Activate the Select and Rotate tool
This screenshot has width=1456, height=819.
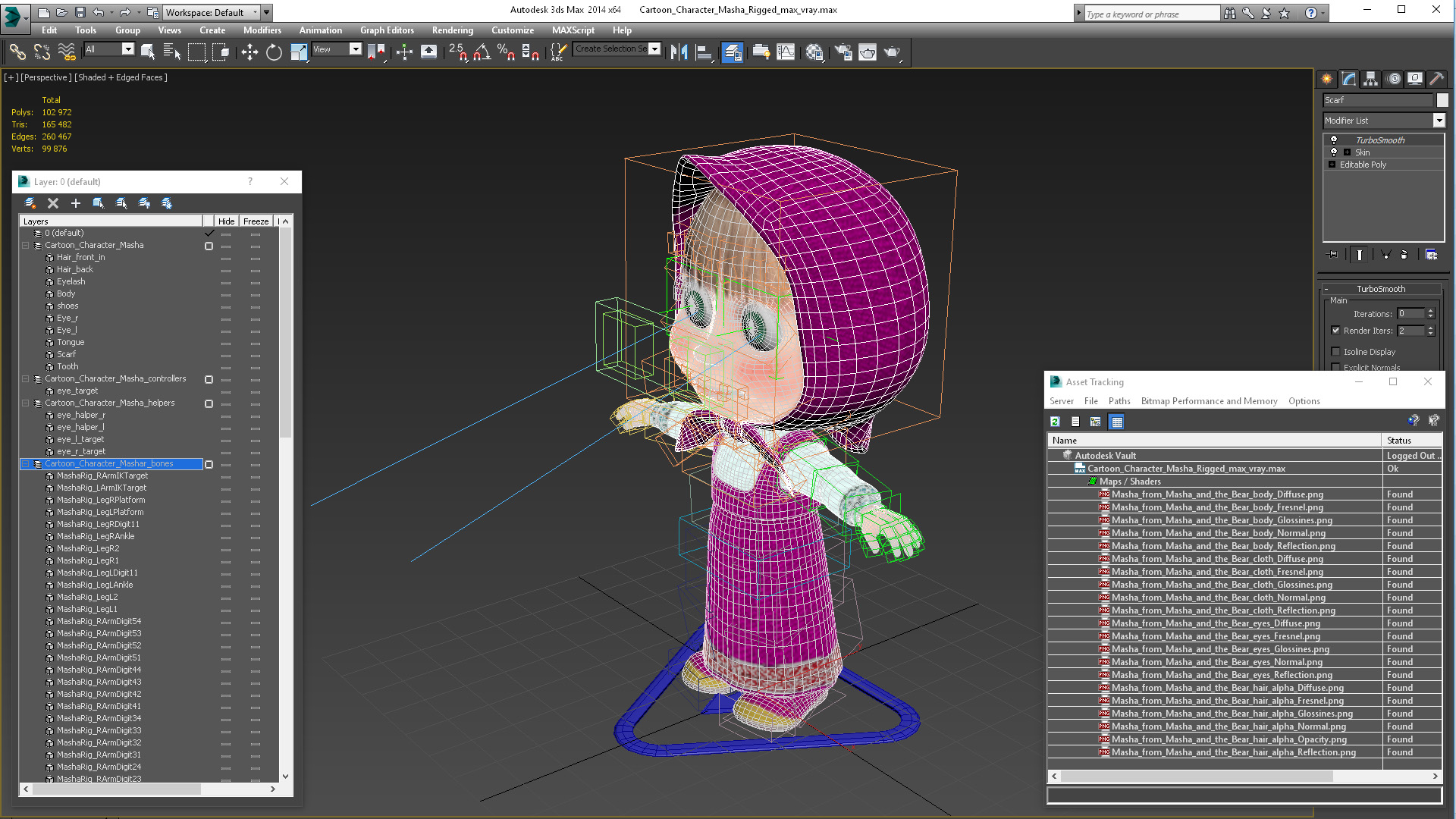click(x=274, y=52)
